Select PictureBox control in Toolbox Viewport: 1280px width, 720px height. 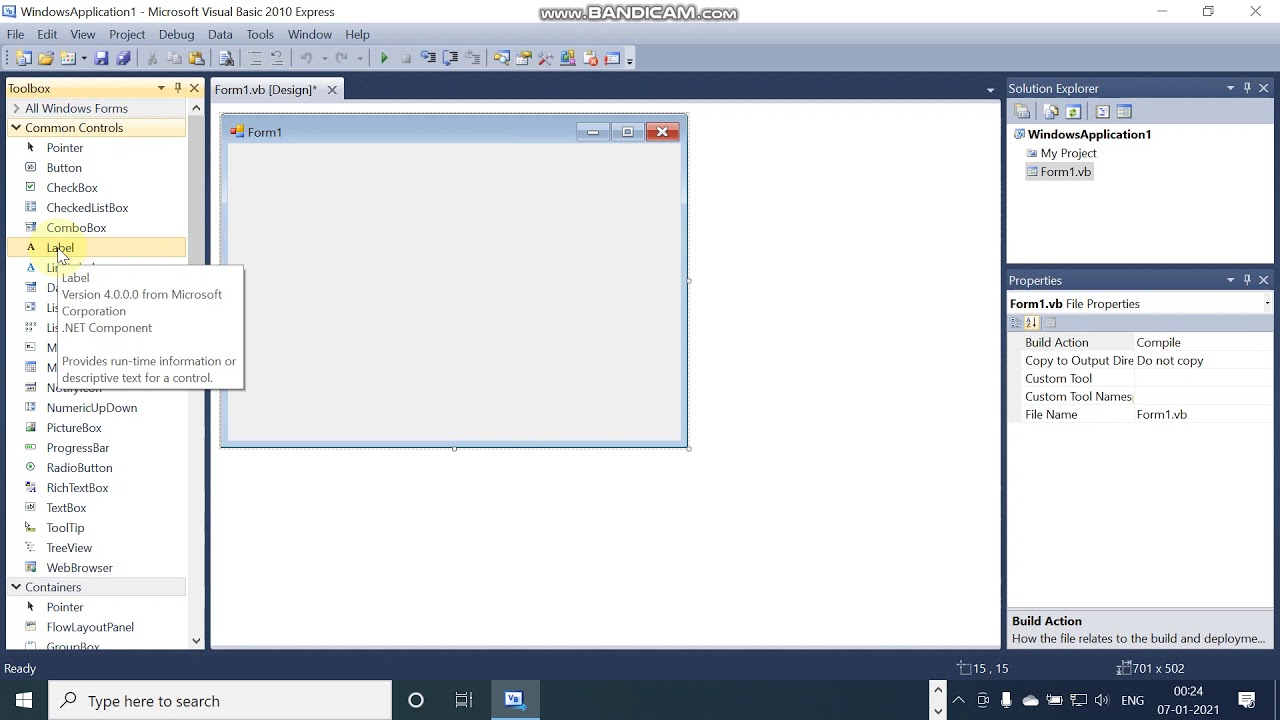click(74, 428)
